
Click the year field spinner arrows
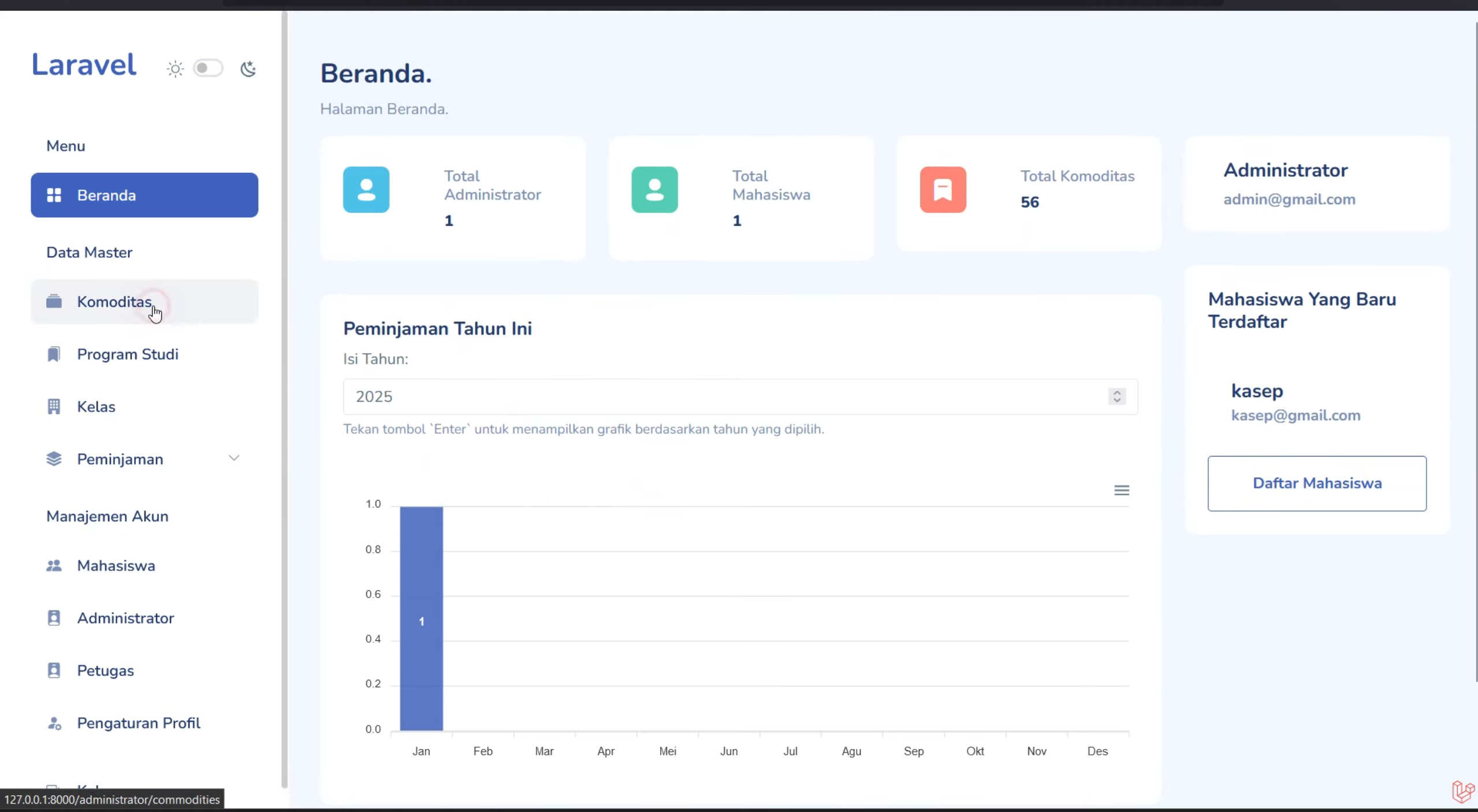tap(1117, 396)
